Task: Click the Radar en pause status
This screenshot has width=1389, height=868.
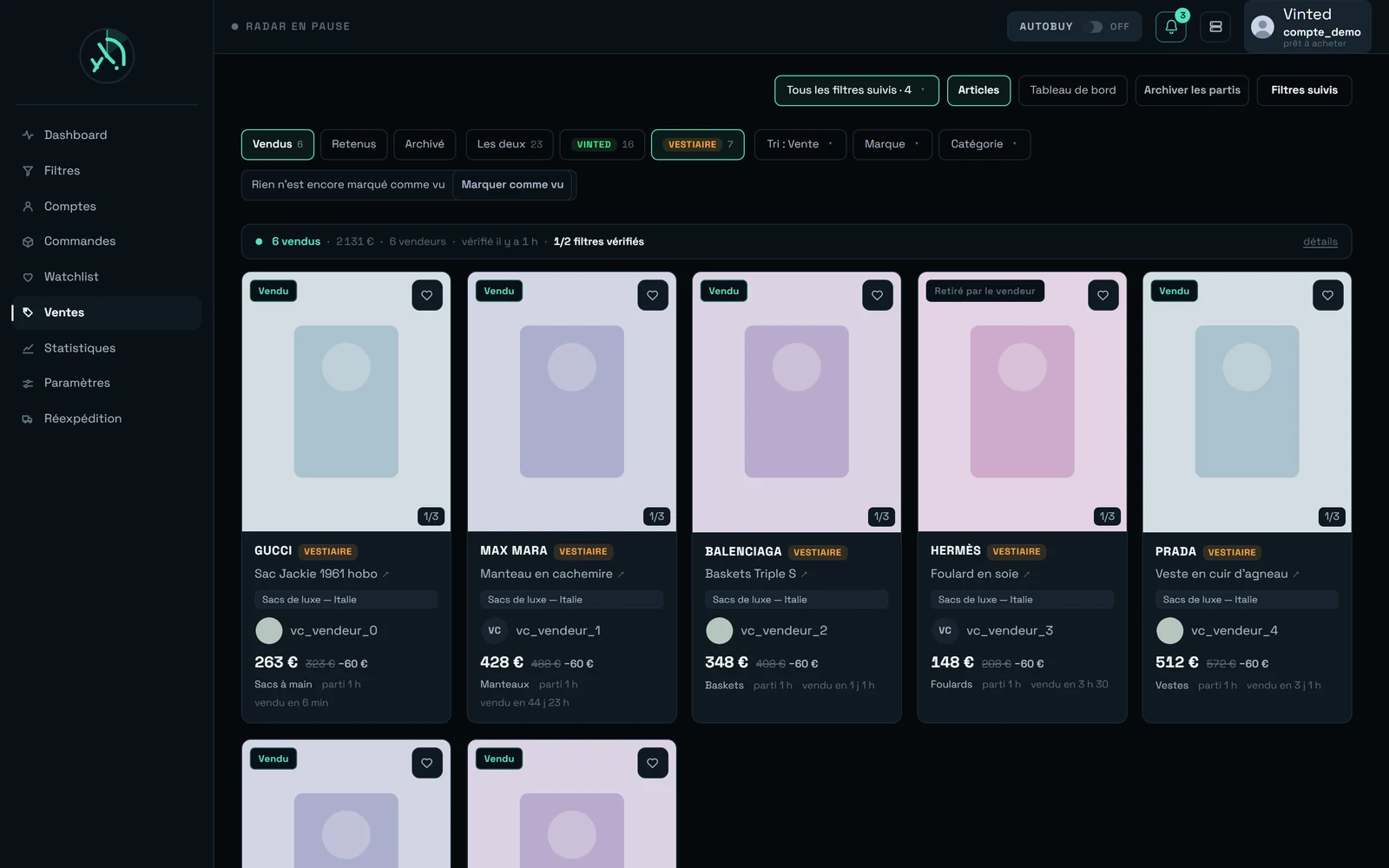Action: coord(291,27)
